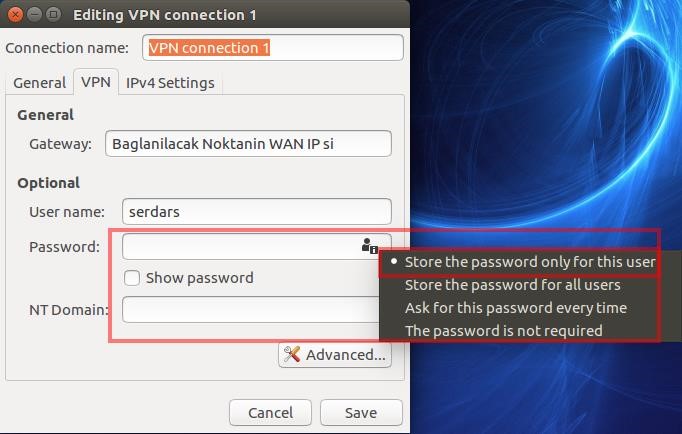682x434 pixels.
Task: Click into the User name field
Action: point(256,212)
